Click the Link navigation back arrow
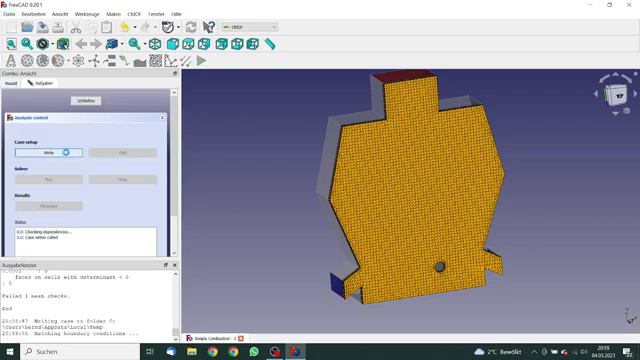 click(81, 44)
